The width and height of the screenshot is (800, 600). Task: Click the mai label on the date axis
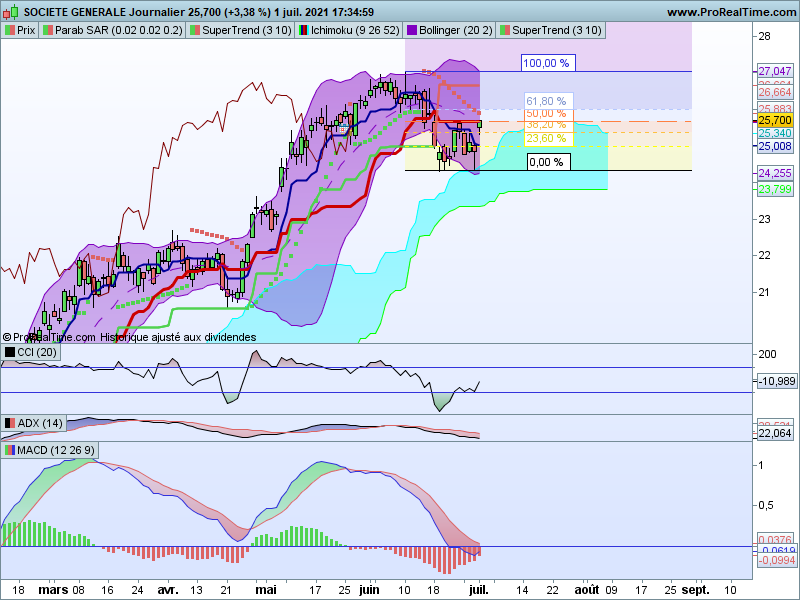266,590
